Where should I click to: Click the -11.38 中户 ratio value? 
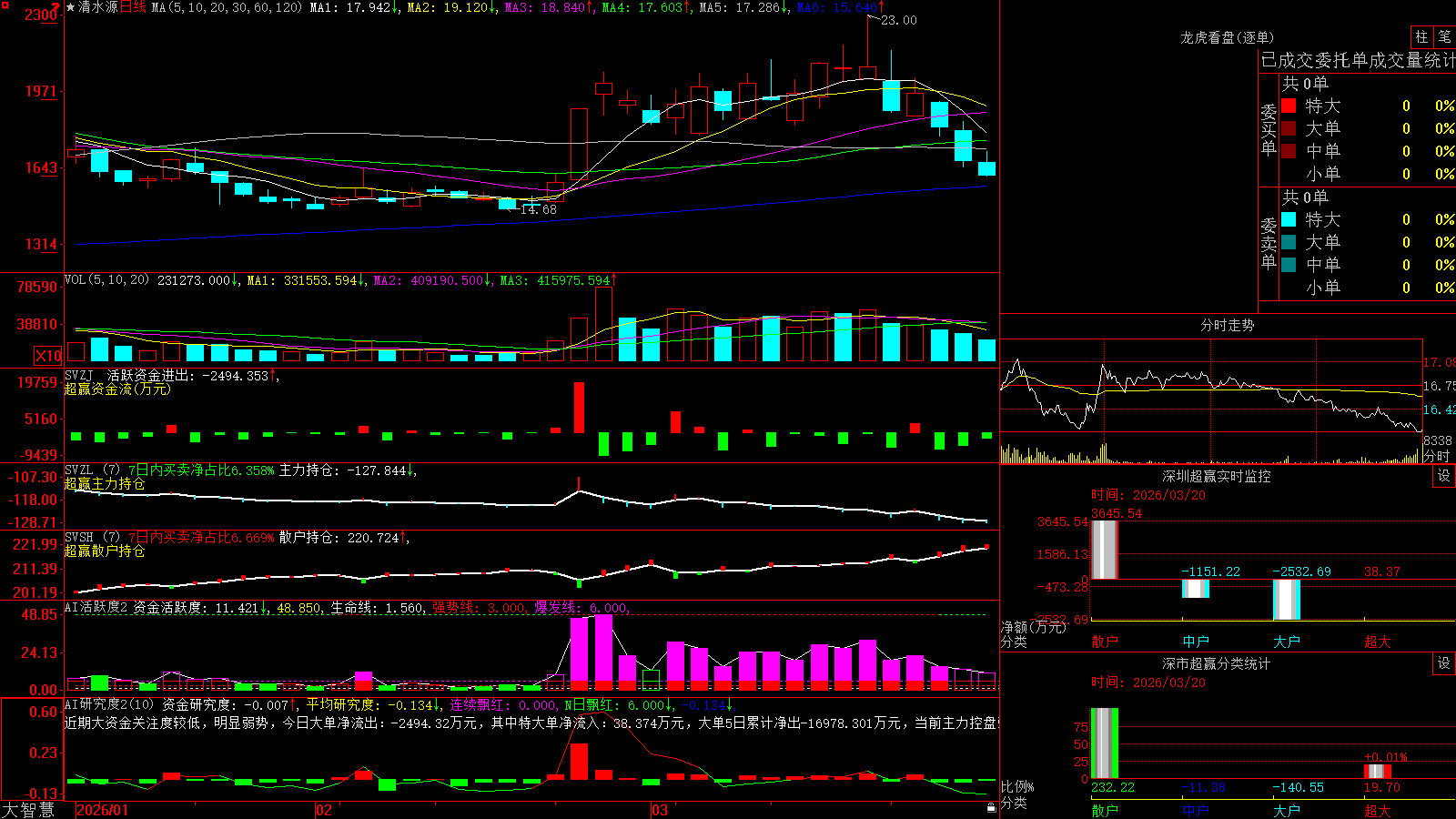[x=1204, y=787]
